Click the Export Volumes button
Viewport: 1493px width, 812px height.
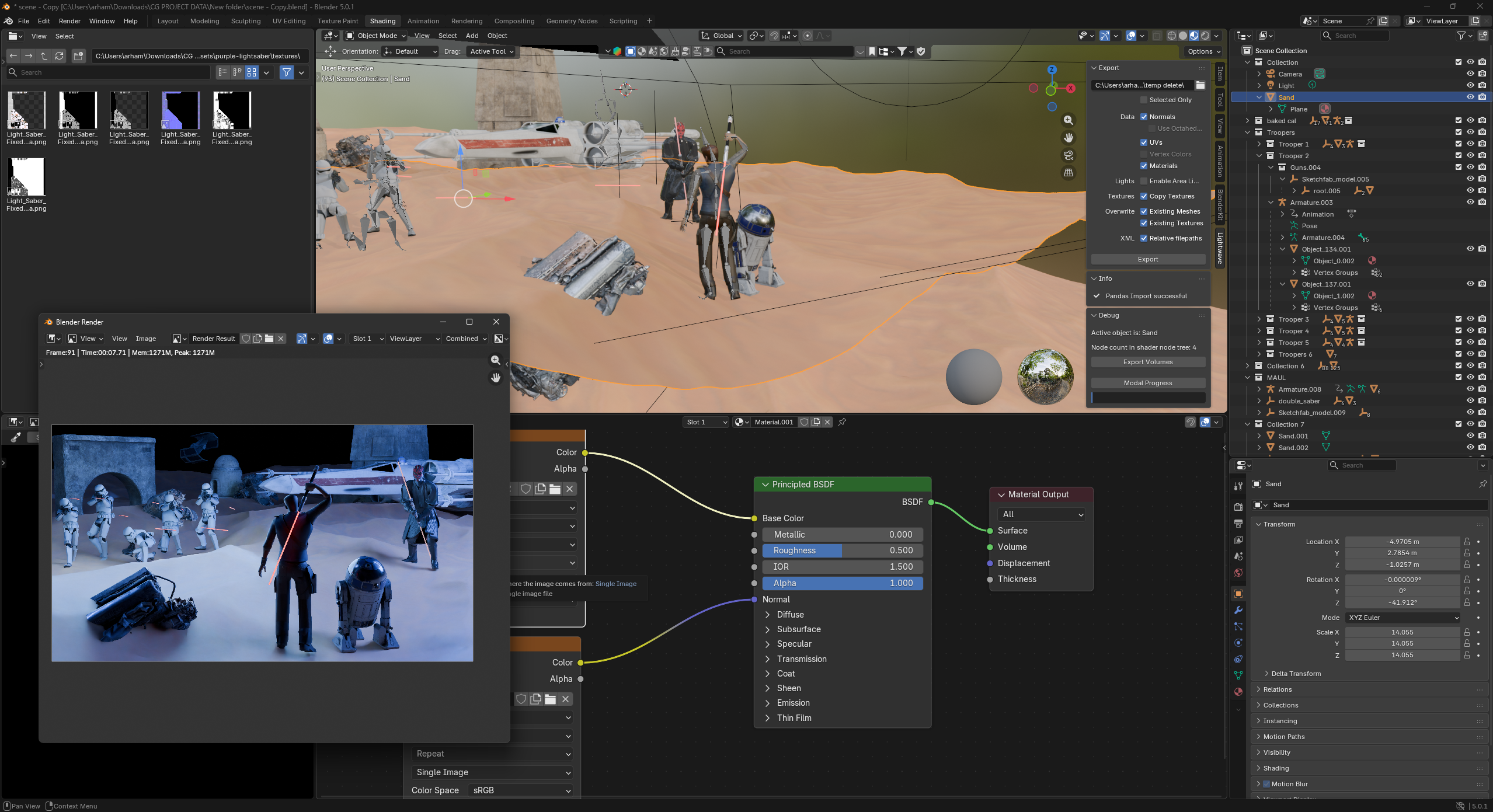tap(1148, 362)
